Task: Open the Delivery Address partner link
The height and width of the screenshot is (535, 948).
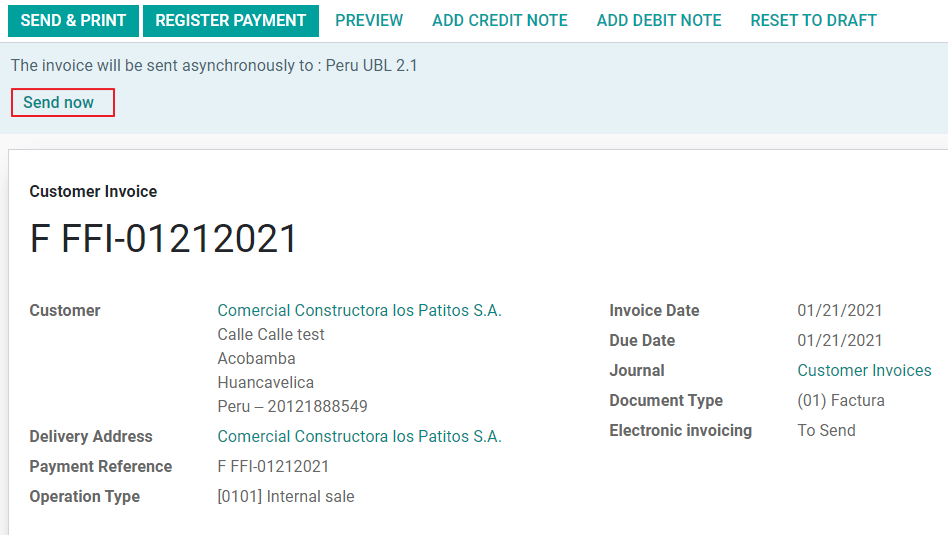Action: 359,436
